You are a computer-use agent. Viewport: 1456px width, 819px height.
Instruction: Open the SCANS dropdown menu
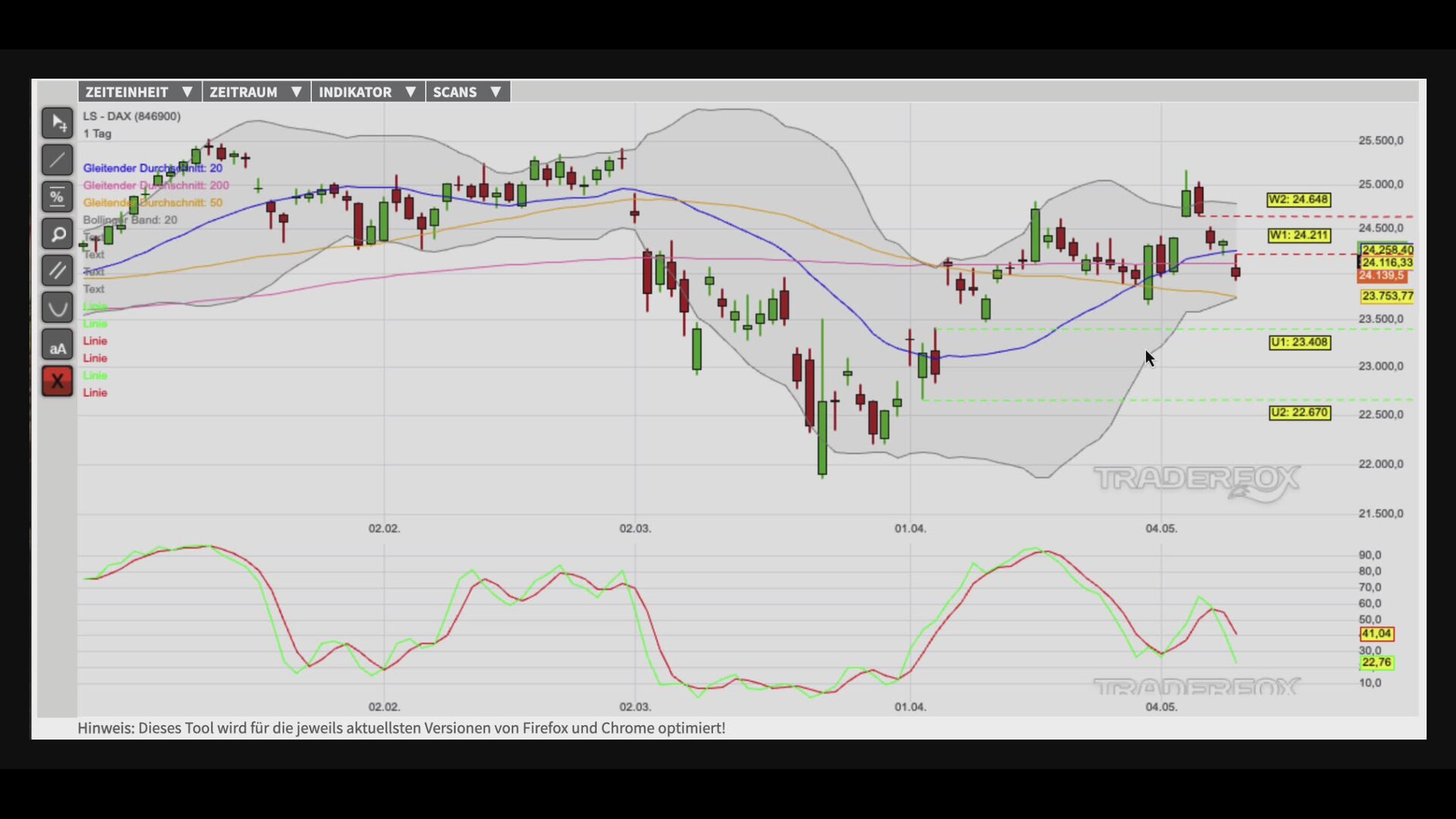tap(468, 92)
